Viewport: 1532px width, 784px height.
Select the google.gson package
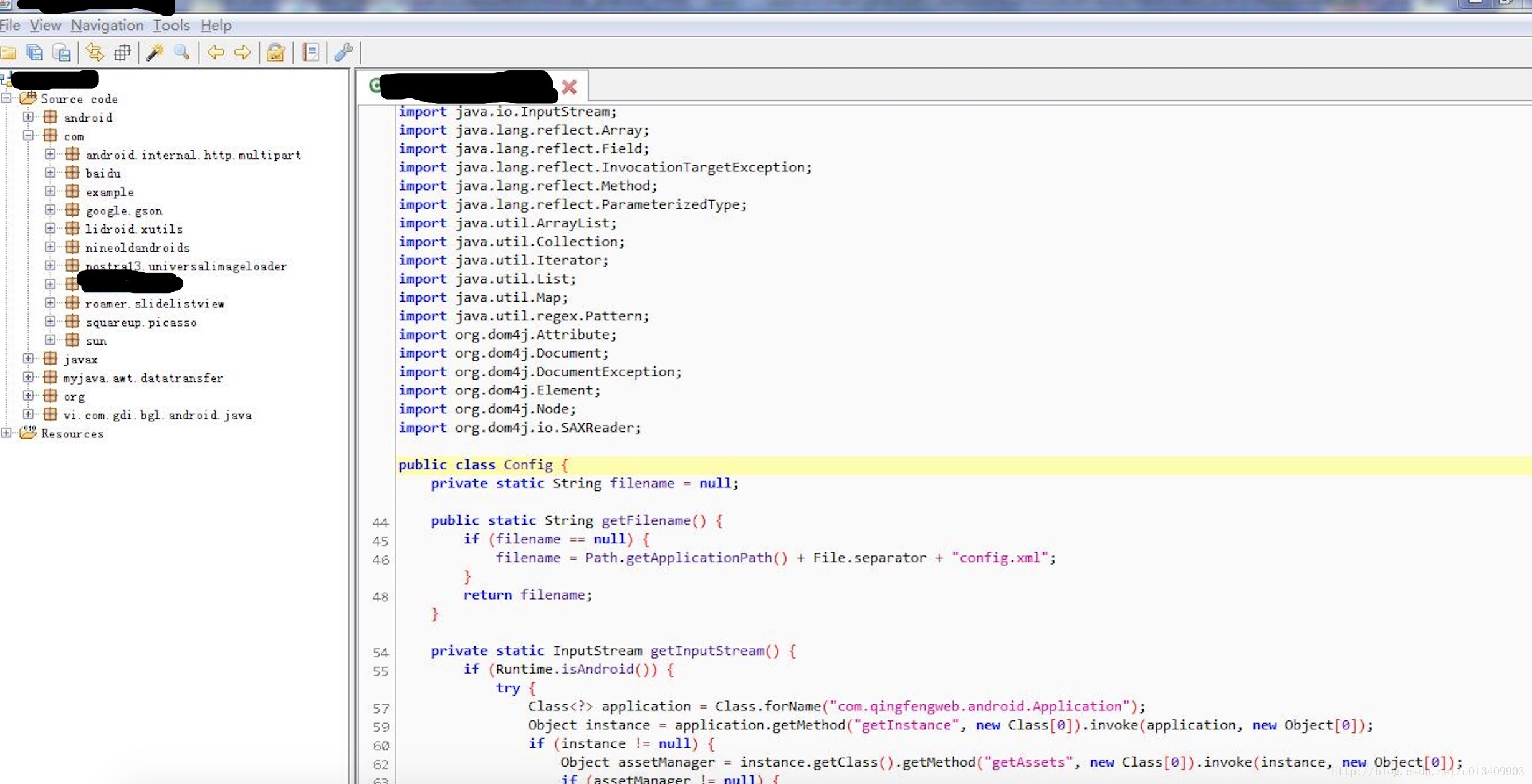123,211
